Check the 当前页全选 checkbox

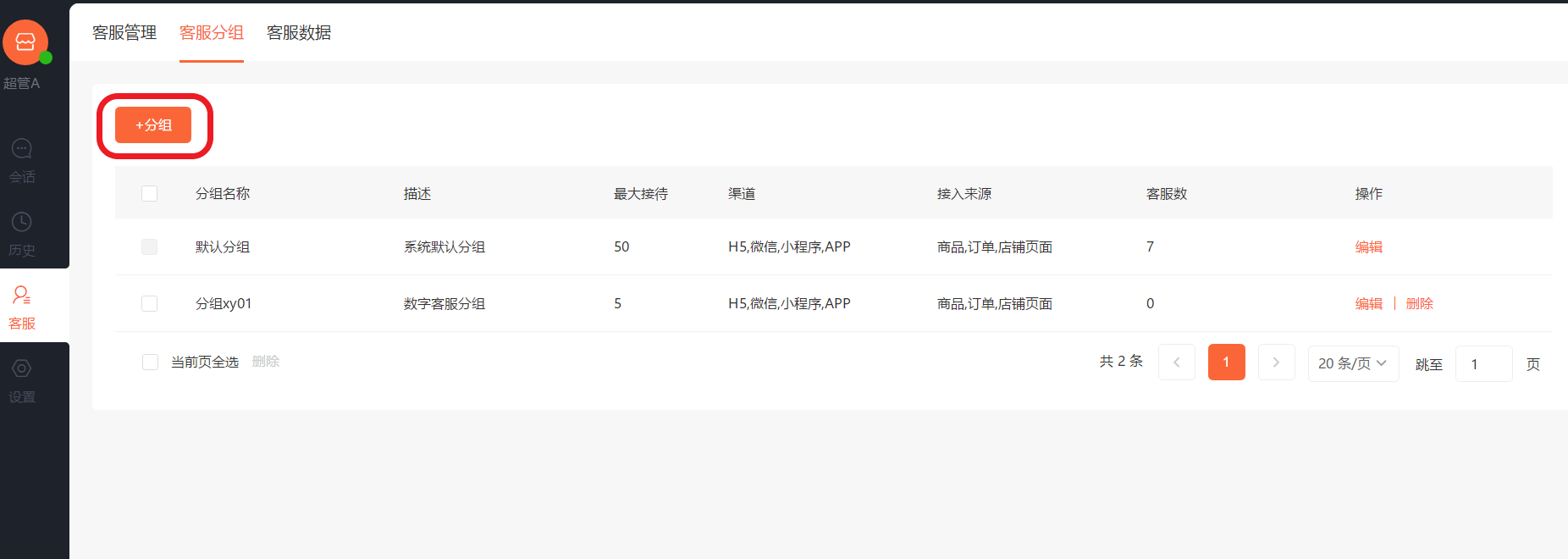tap(150, 362)
